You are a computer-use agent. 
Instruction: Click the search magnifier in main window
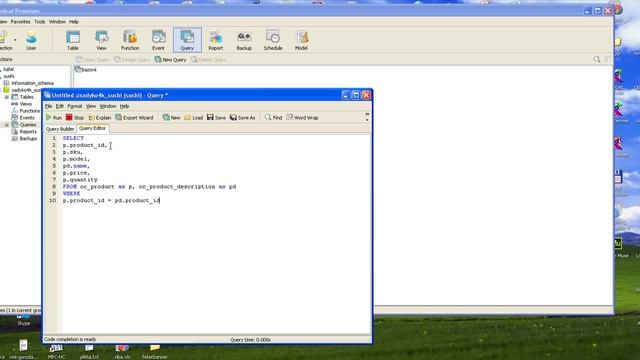tap(597, 60)
